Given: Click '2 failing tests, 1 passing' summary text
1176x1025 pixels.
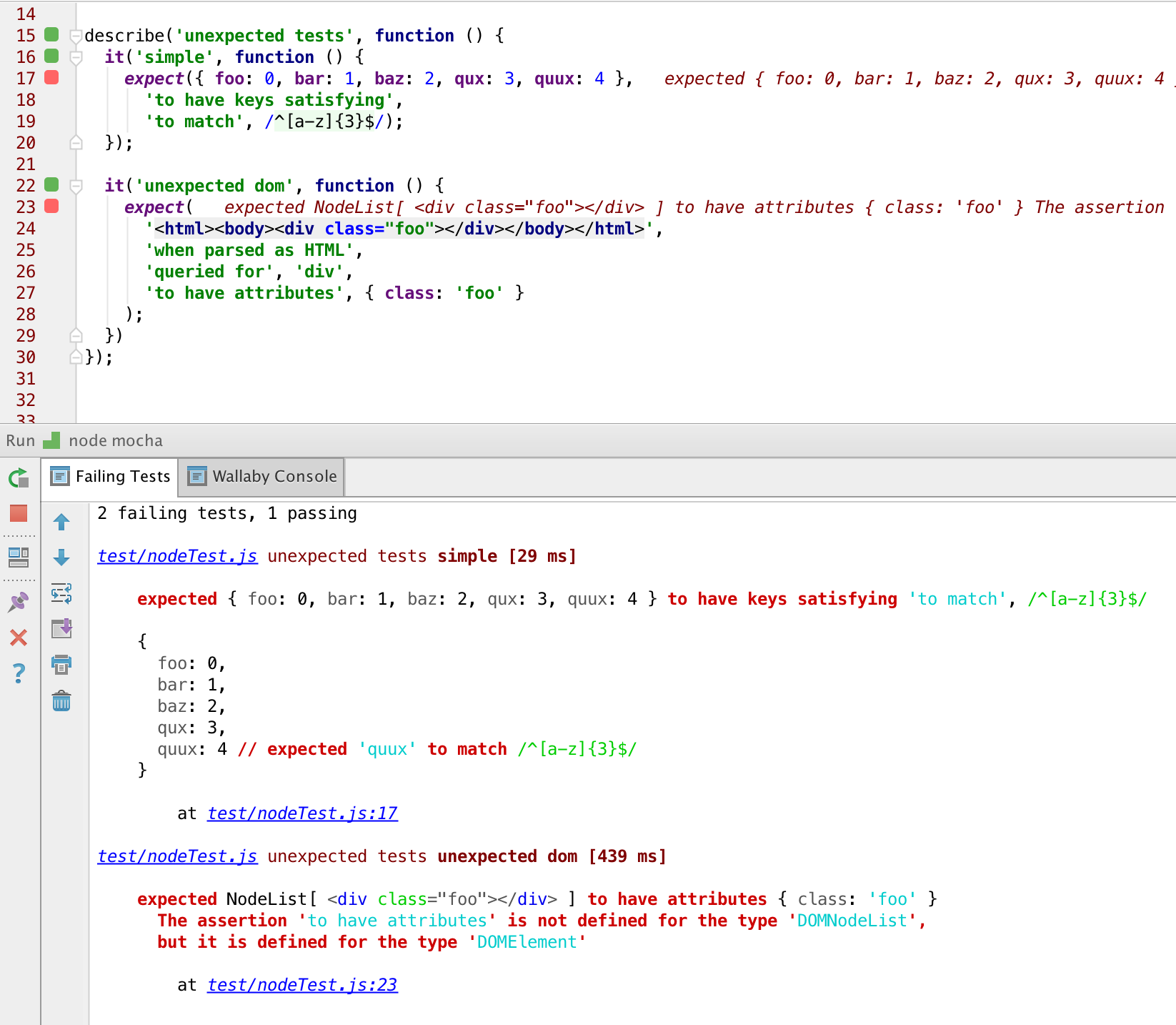Looking at the screenshot, I should click(x=227, y=513).
